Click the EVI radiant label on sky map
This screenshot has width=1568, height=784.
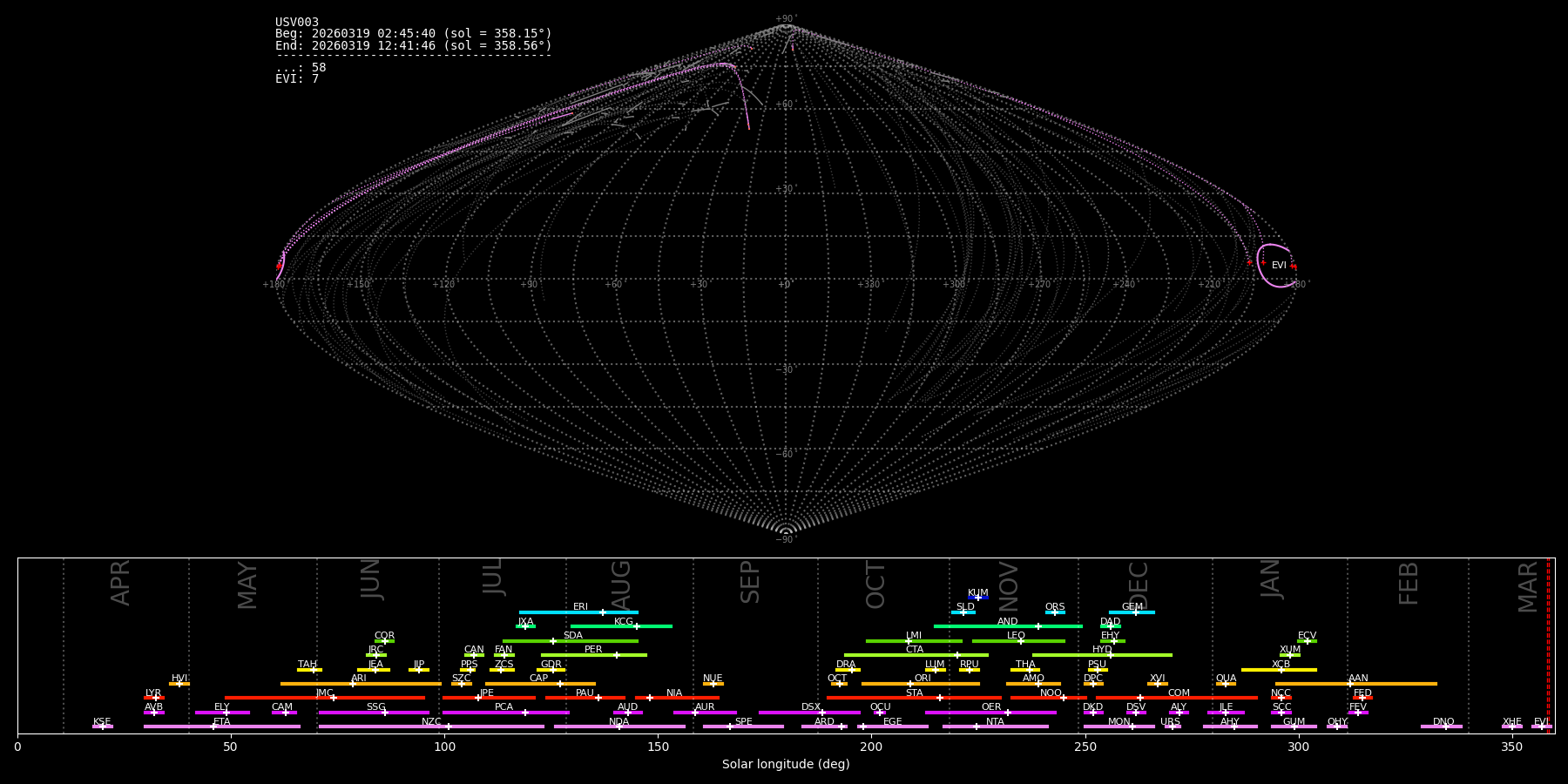(1279, 266)
